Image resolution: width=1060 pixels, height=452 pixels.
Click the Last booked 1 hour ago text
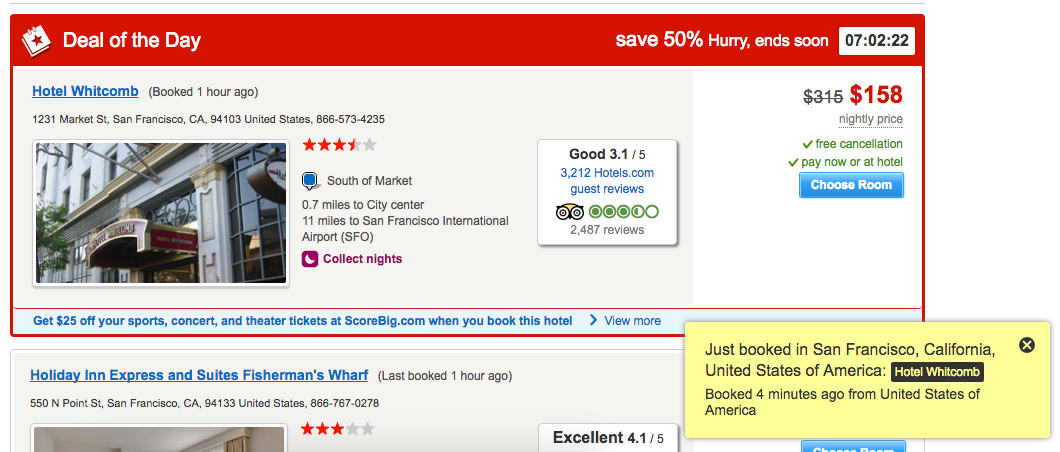tap(445, 376)
